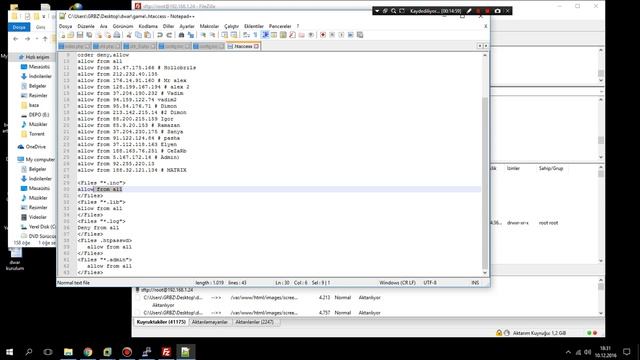Open Aktarılamayanlar tab in FileZilla
This screenshot has height=360, width=640.
[210, 322]
